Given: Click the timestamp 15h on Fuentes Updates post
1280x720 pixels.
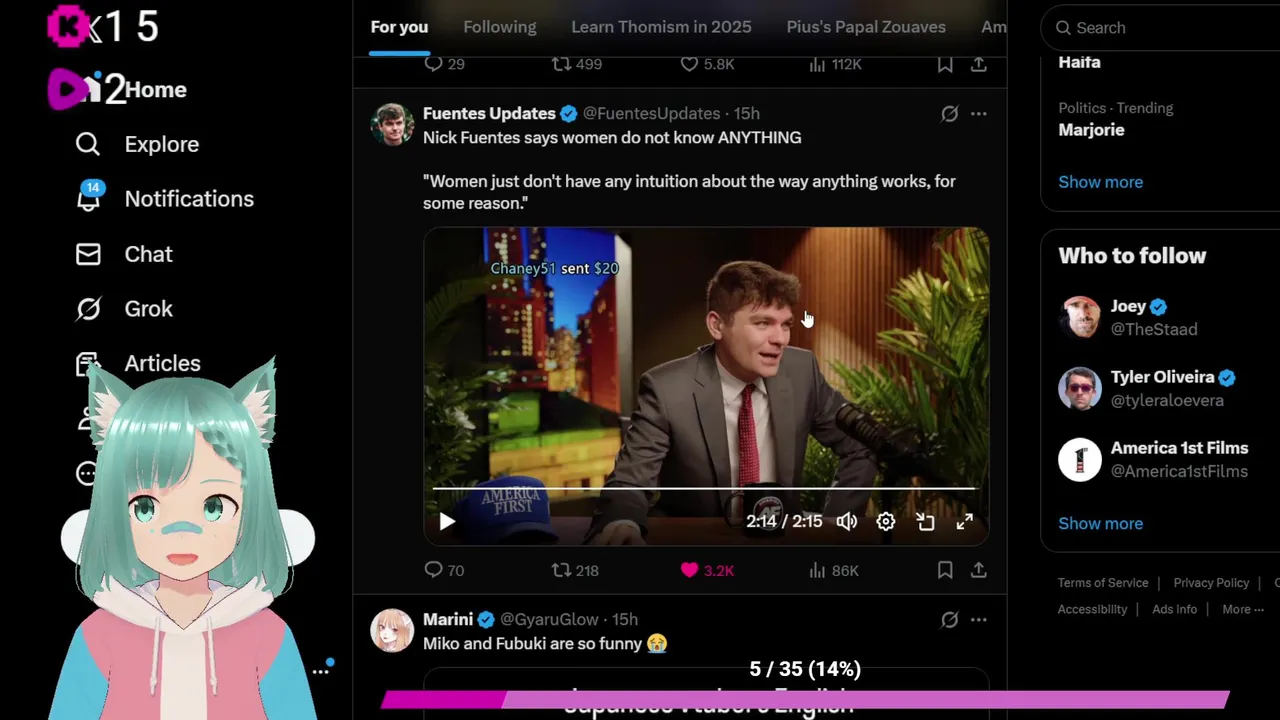Looking at the screenshot, I should (746, 113).
